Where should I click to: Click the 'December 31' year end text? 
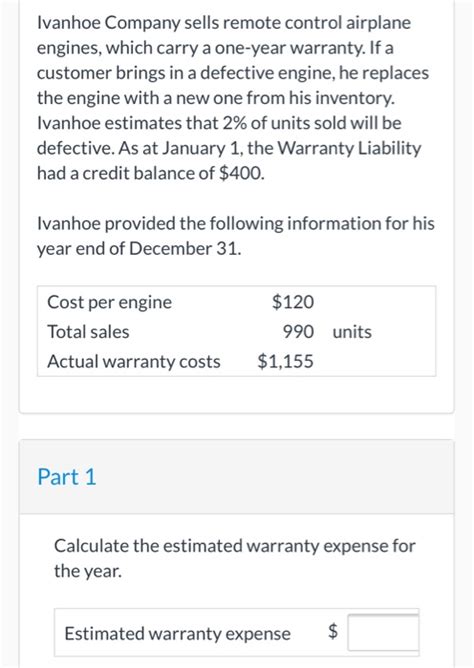[185, 248]
